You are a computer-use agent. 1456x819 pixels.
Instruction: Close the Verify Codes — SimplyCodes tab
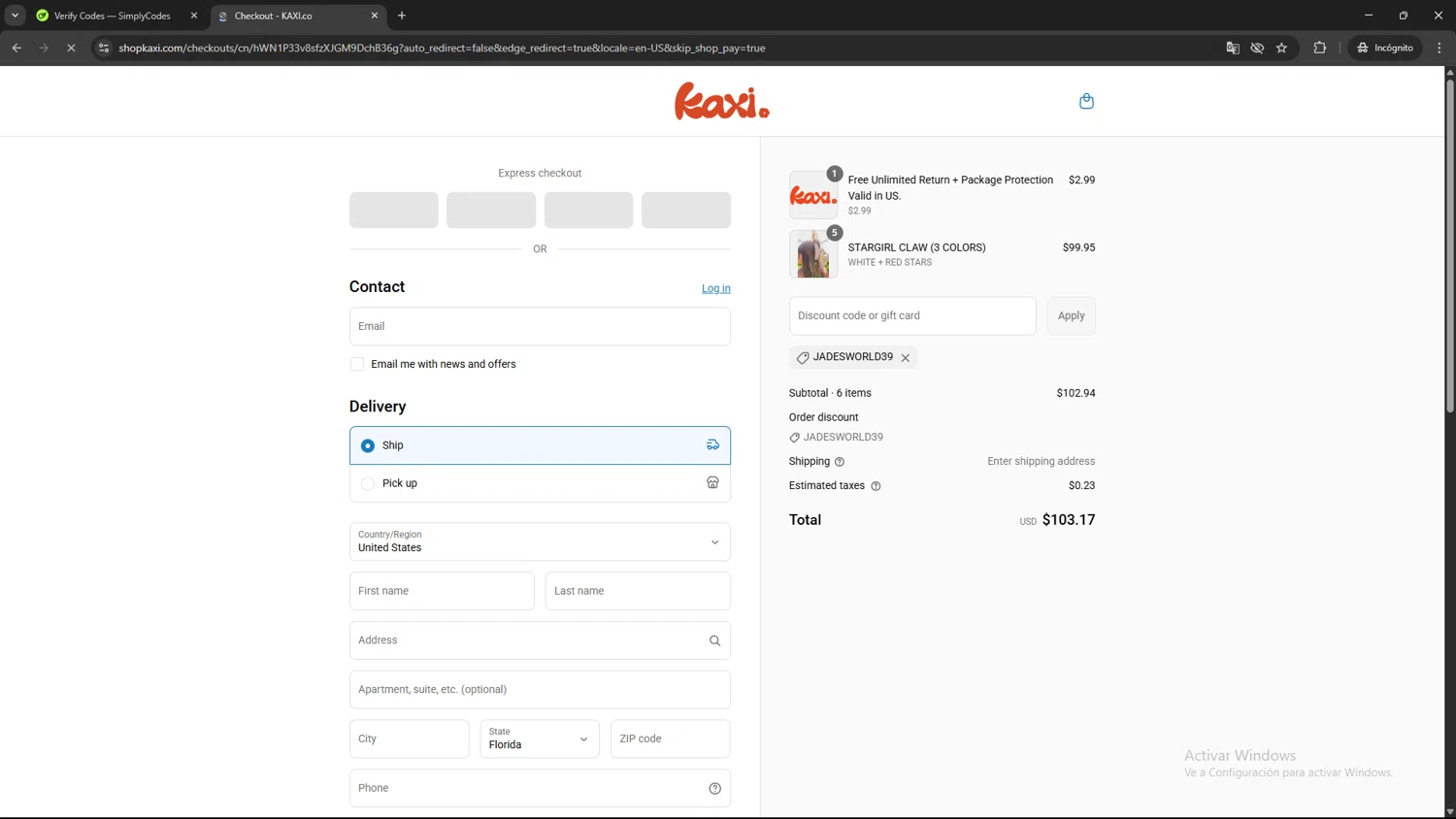(194, 16)
